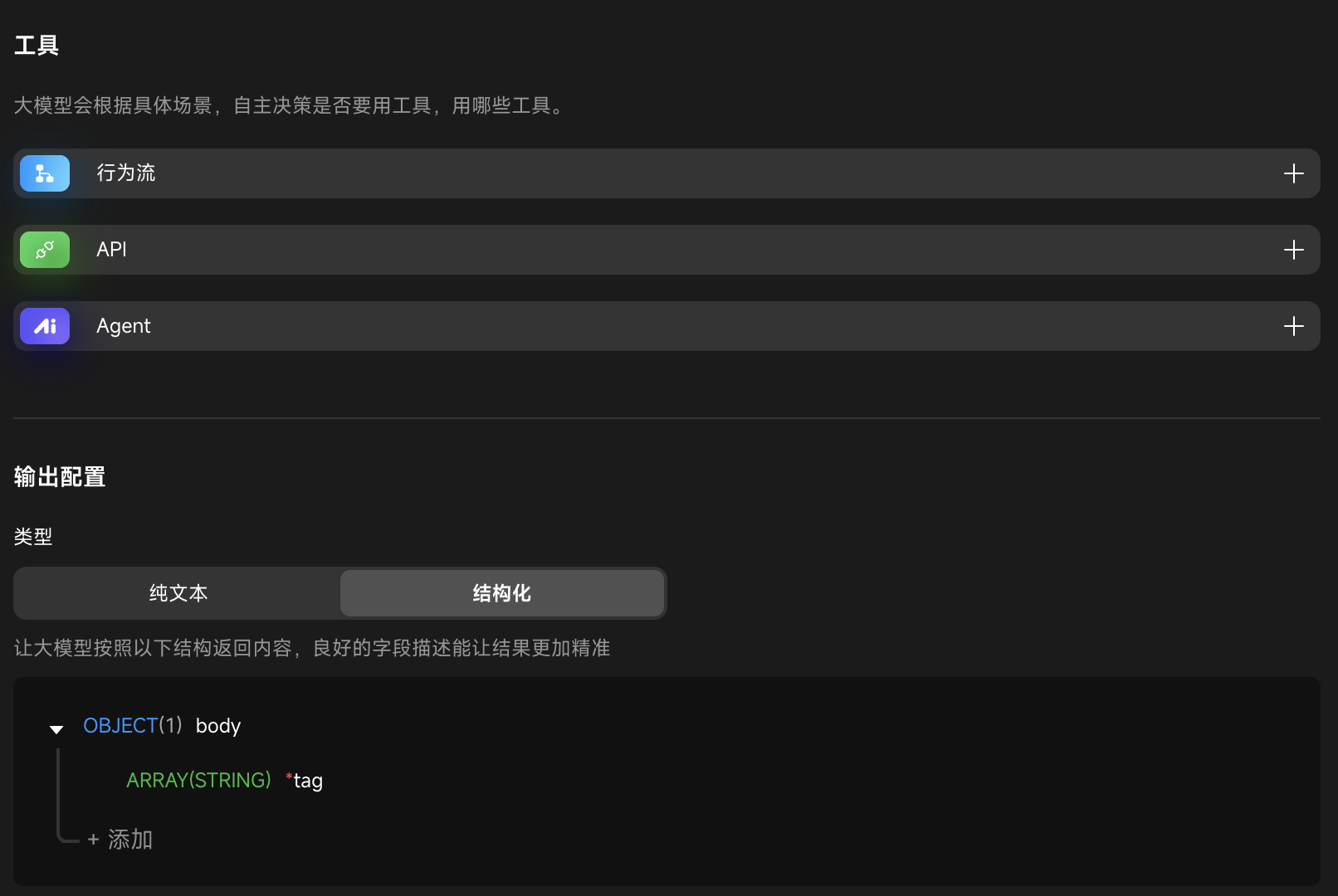The height and width of the screenshot is (896, 1338).
Task: Click the green API link icon
Action: (45, 250)
